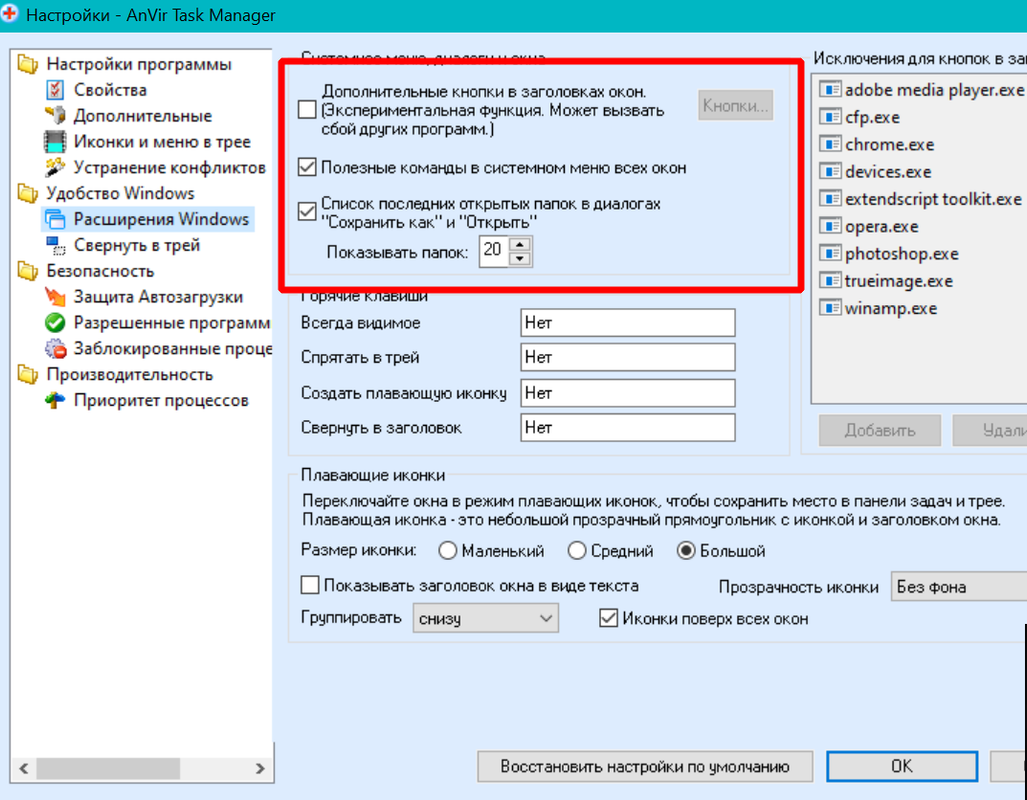Click the icon next to cfp.exe
1027x800 pixels.
(830, 117)
